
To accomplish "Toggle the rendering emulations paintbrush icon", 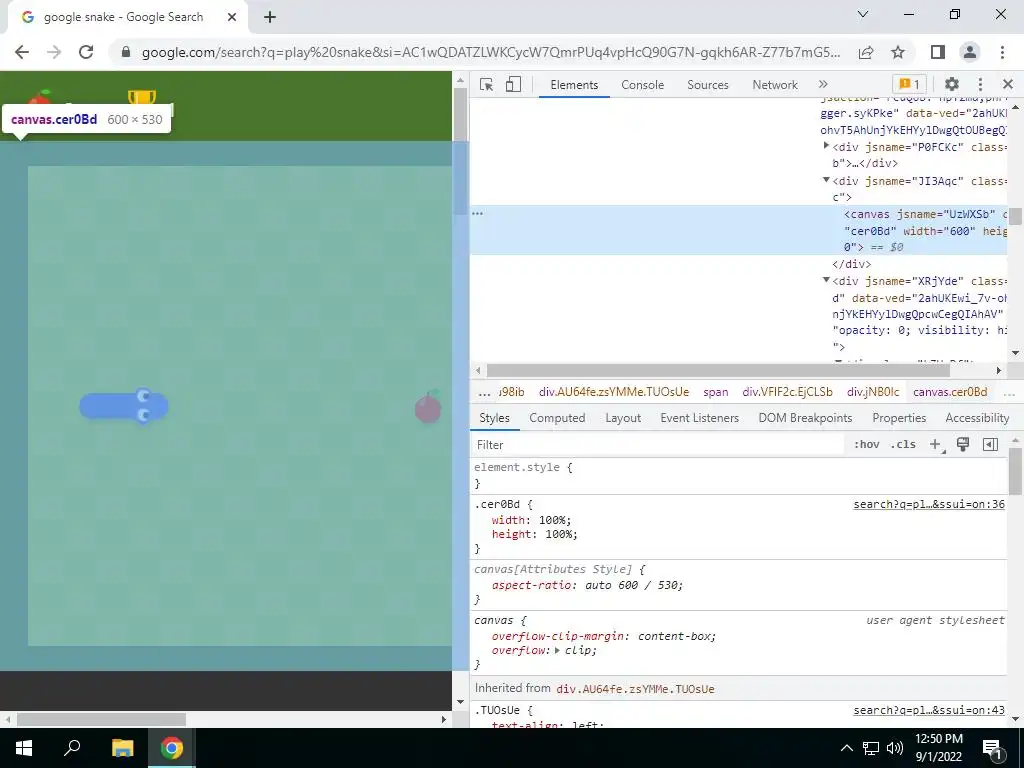I will coord(963,445).
